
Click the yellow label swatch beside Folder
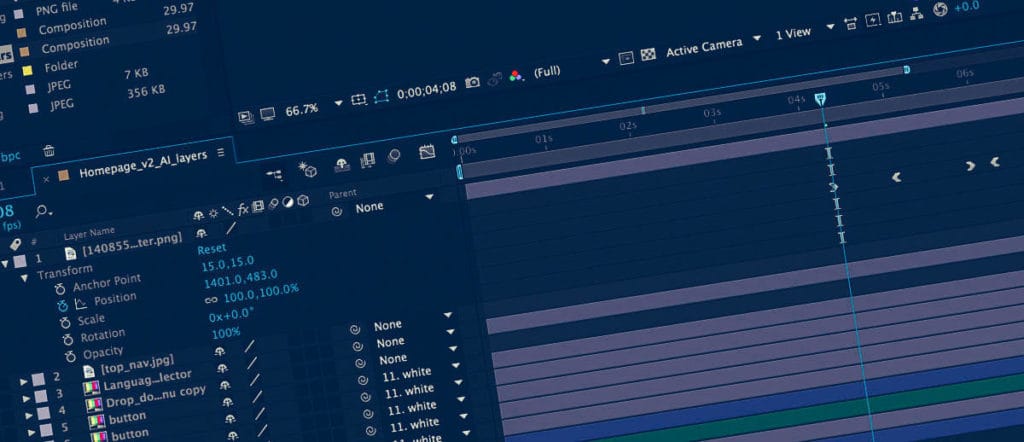tap(27, 71)
